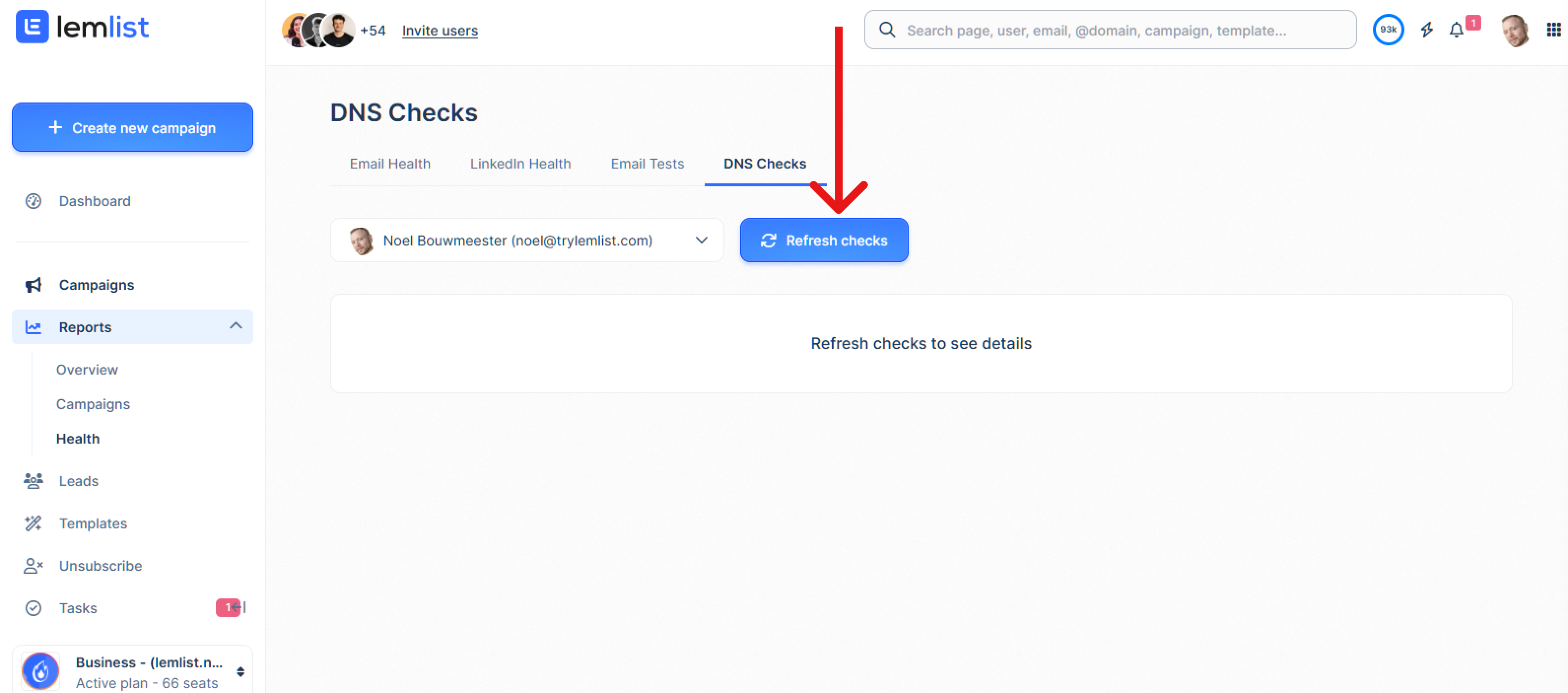Image resolution: width=1568 pixels, height=693 pixels.
Task: Click the Dashboard gauge icon
Action: pyautogui.click(x=34, y=201)
